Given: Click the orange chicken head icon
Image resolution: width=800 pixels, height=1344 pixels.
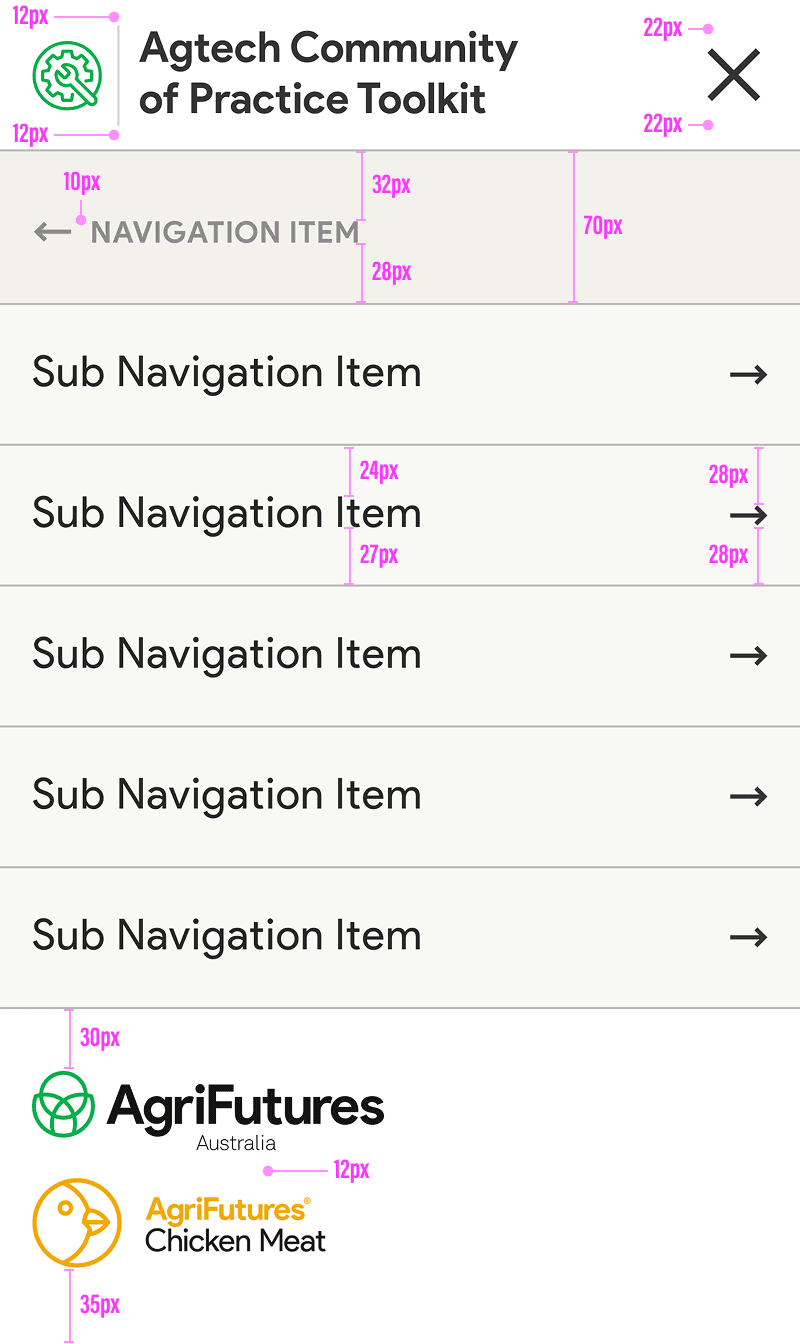Looking at the screenshot, I should 77,1222.
